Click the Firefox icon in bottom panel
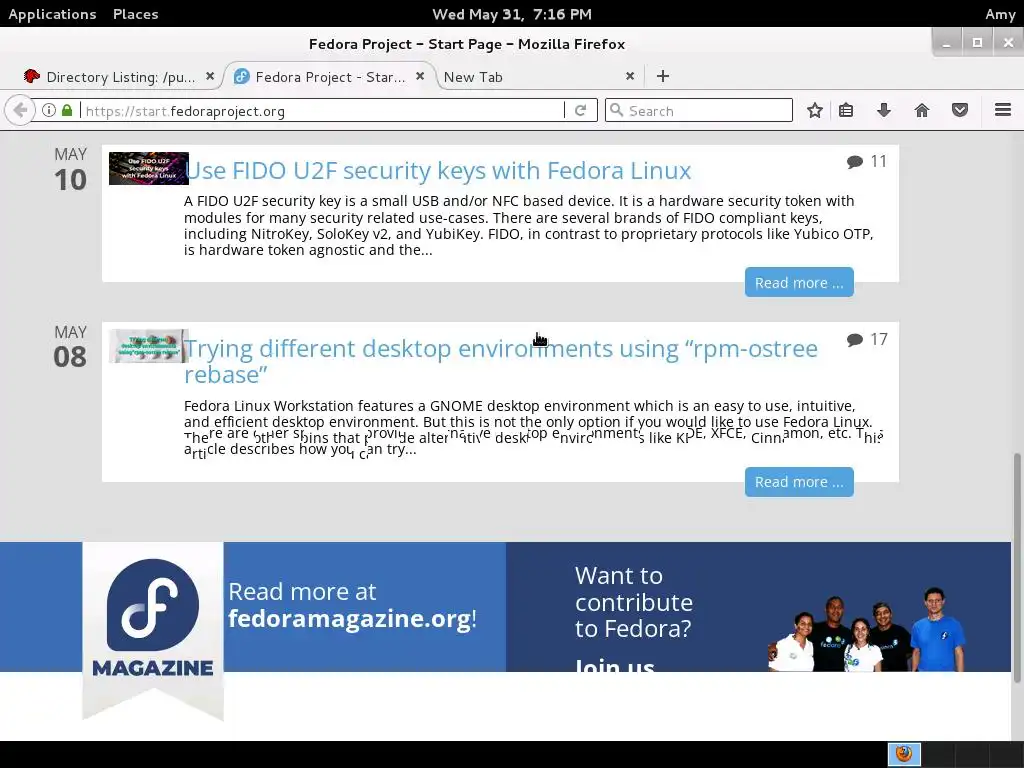1024x768 pixels. click(x=904, y=754)
